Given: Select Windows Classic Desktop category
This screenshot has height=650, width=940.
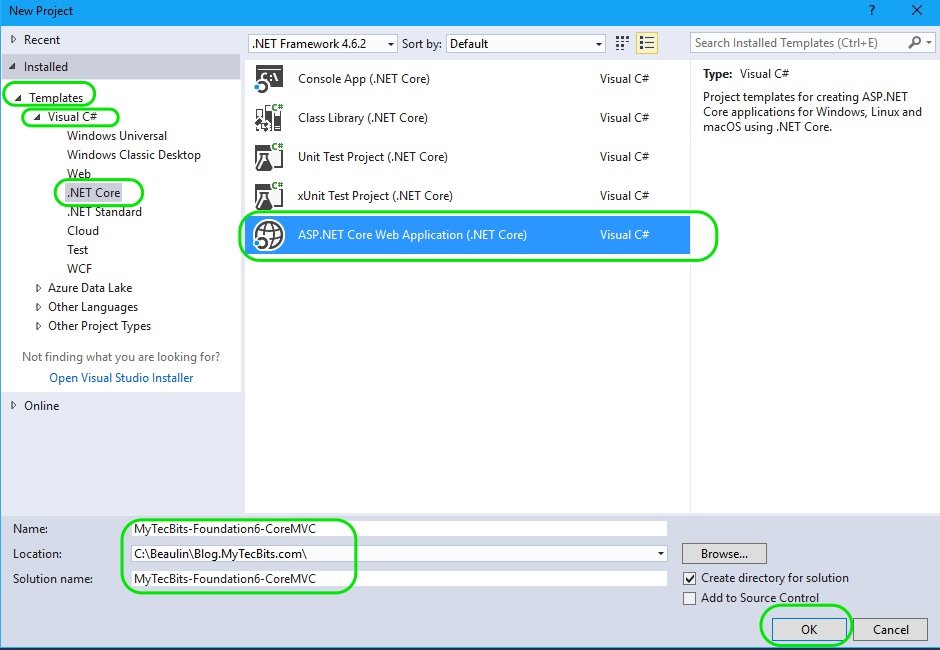Looking at the screenshot, I should click(133, 155).
